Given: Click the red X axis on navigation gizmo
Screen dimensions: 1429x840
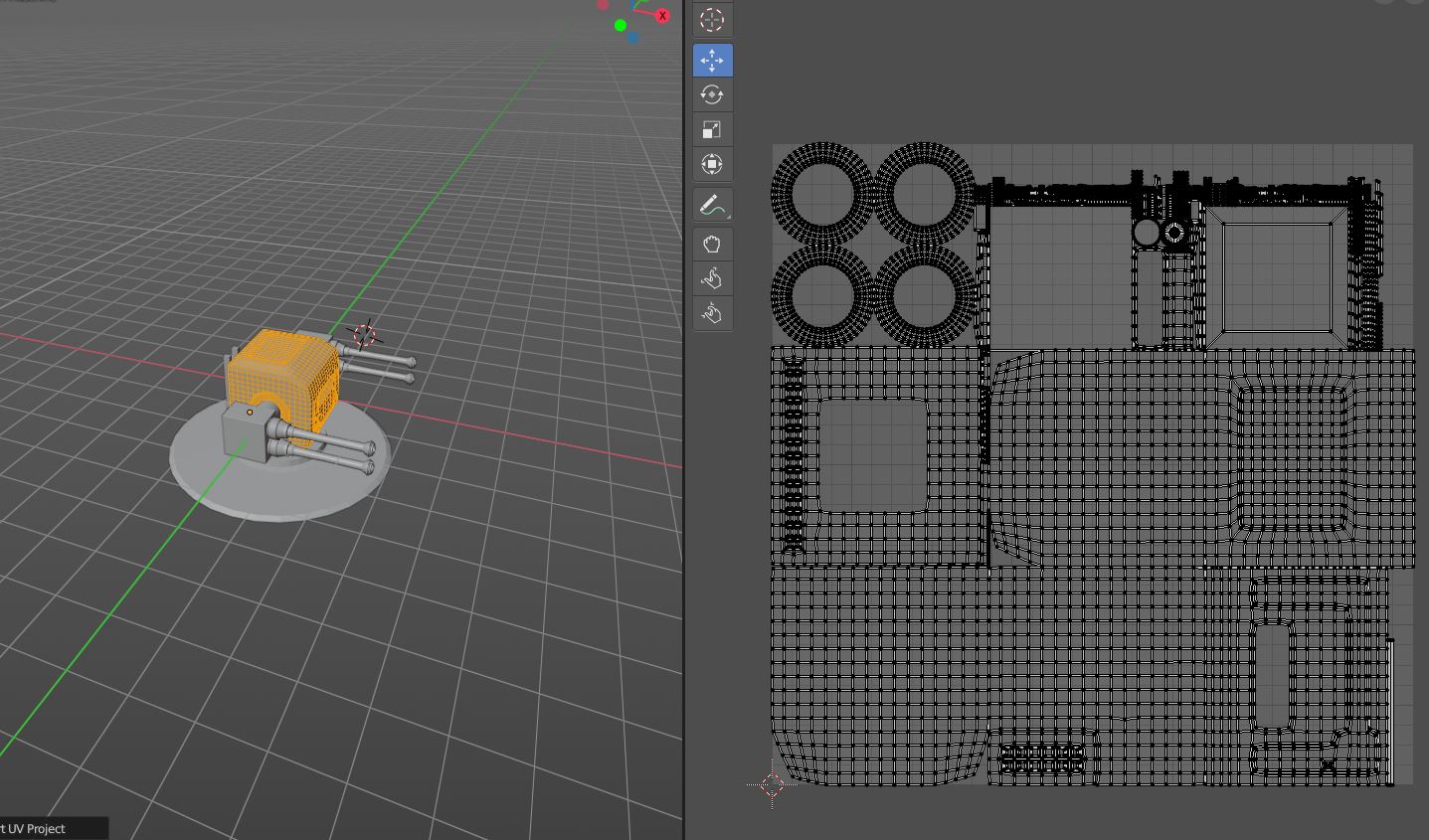Looking at the screenshot, I should pyautogui.click(x=662, y=16).
